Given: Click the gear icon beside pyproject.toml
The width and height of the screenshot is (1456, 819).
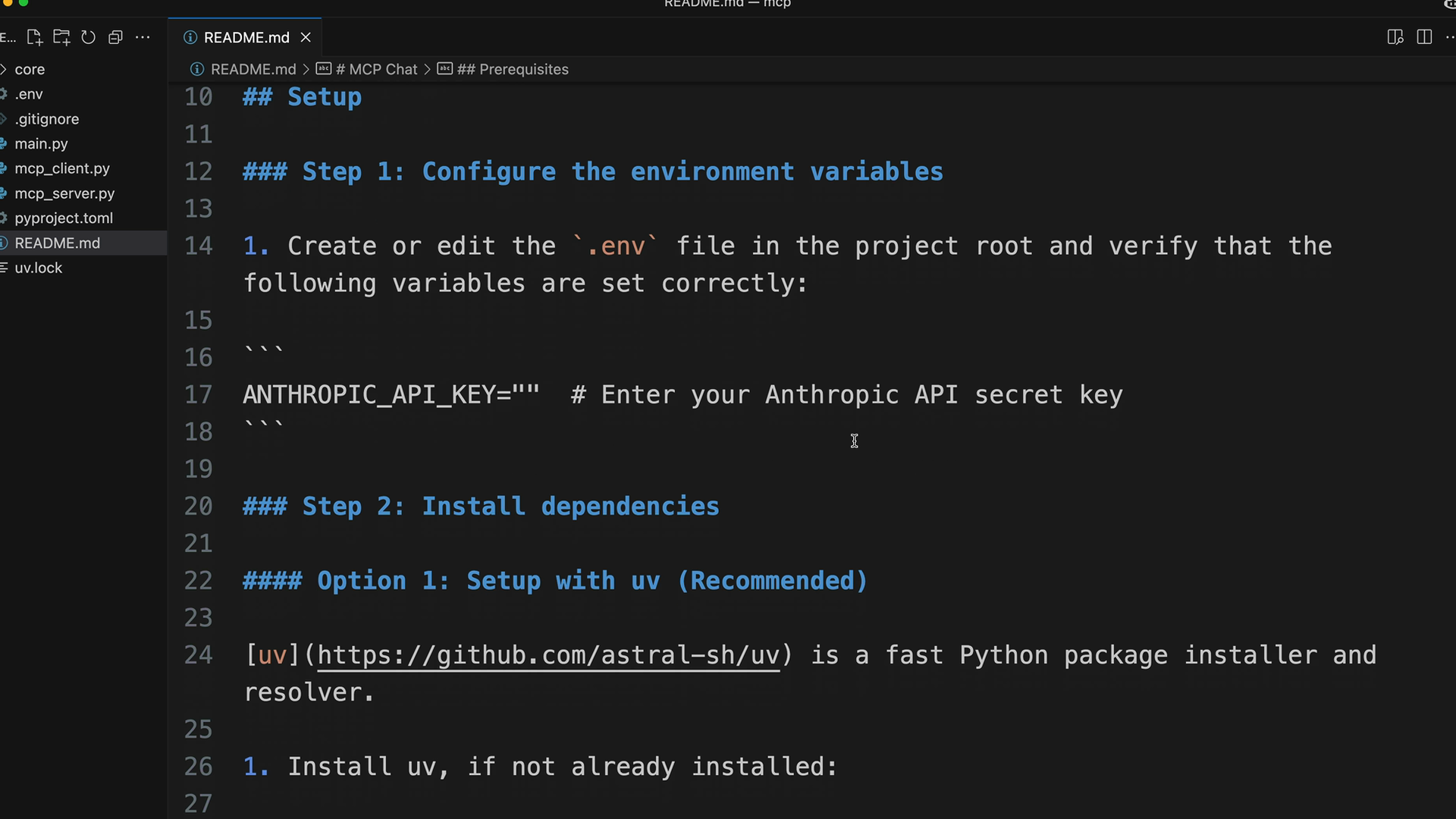Looking at the screenshot, I should (4, 218).
